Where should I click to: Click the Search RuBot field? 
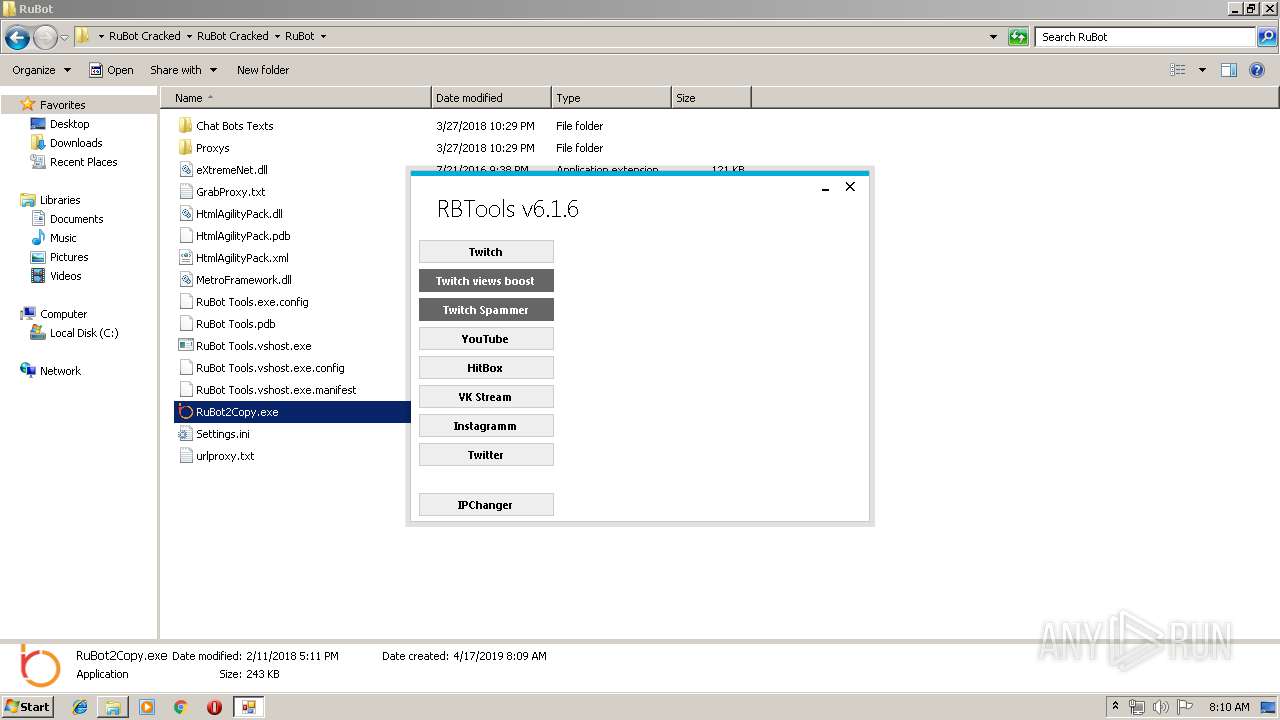[x=1145, y=37]
